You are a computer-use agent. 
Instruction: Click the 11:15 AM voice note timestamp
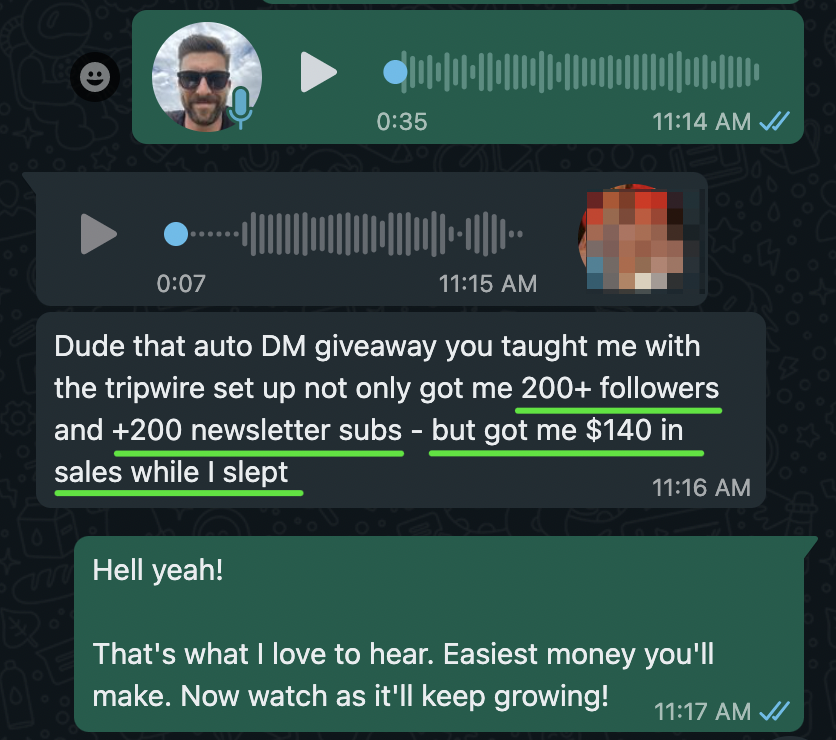(487, 284)
